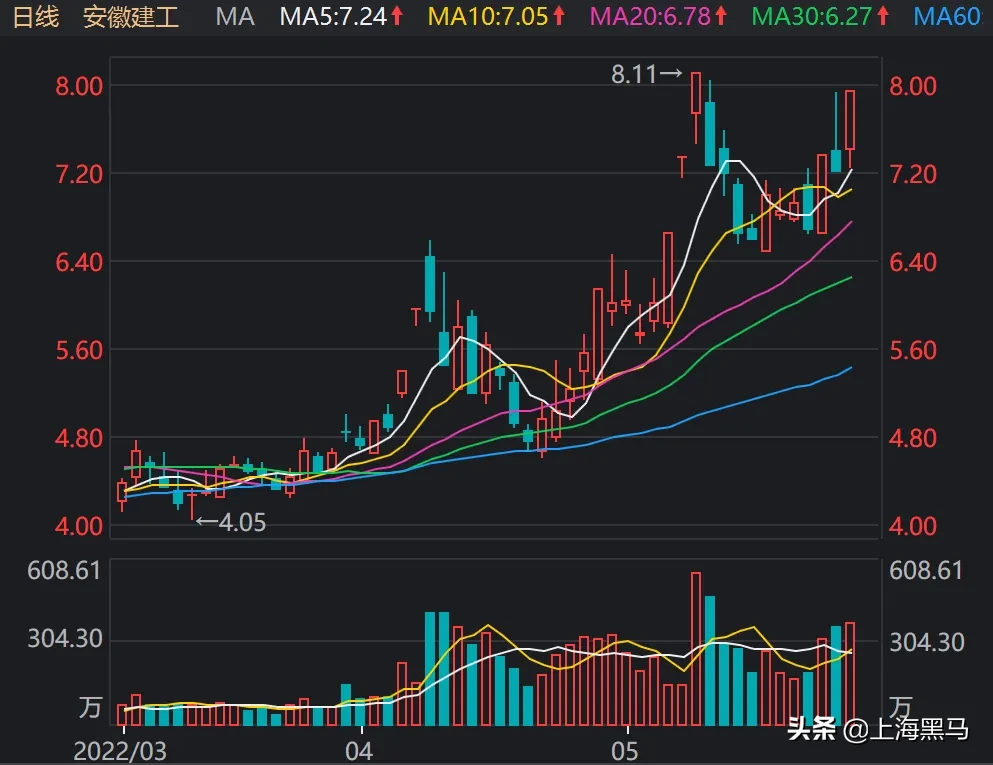
Task: Click the right axis 7.20 label
Action: (913, 174)
